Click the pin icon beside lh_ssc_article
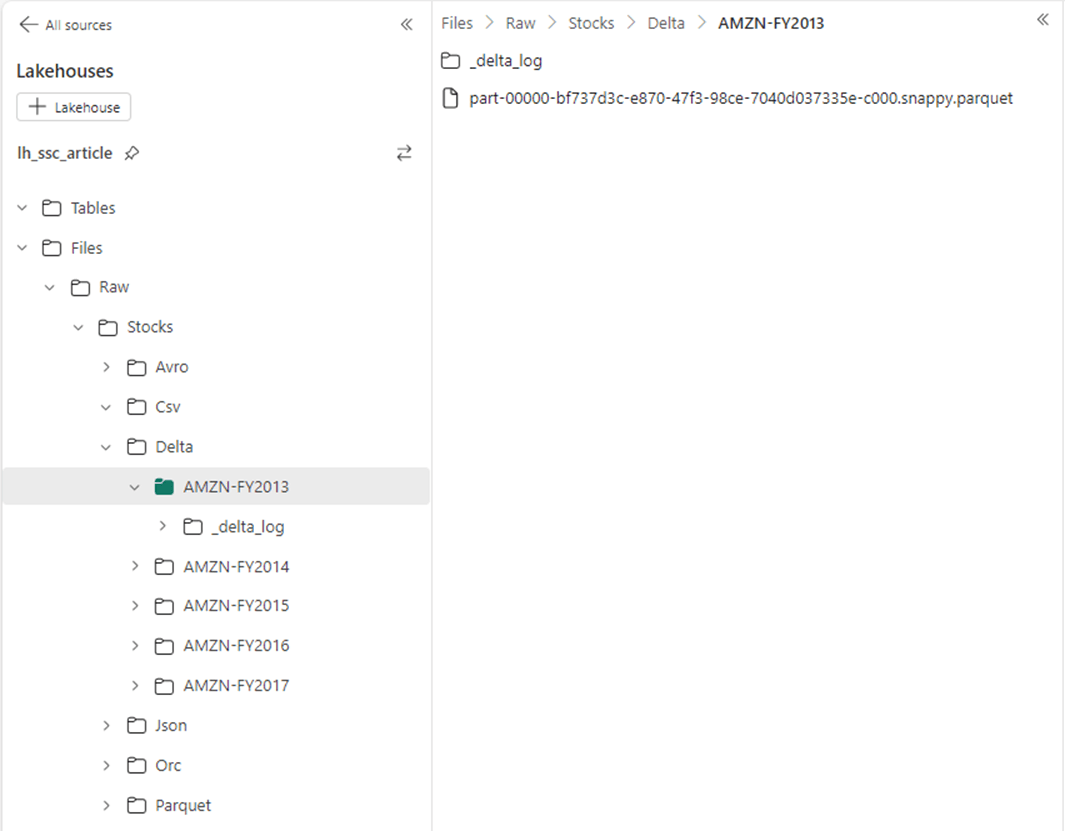The height and width of the screenshot is (831, 1065). pyautogui.click(x=131, y=154)
